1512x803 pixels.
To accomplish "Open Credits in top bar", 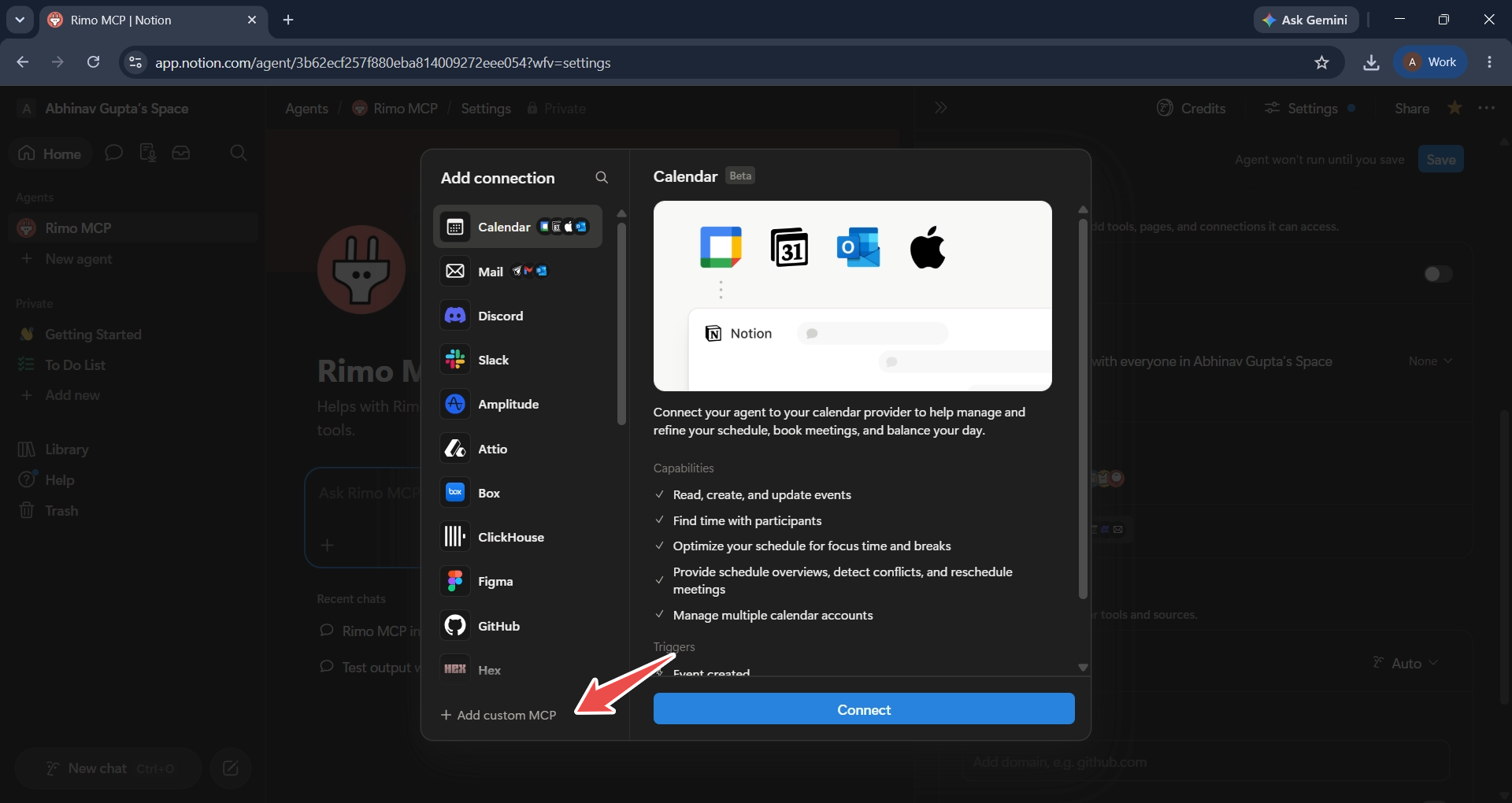I will [1191, 108].
